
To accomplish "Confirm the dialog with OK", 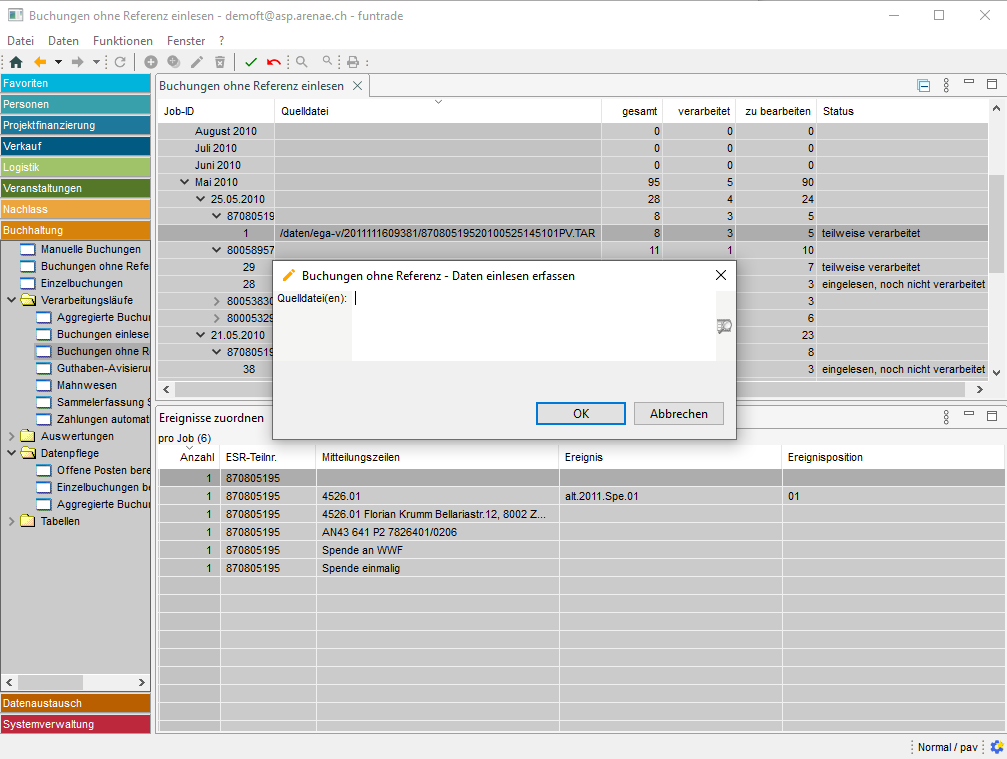I will coord(580,414).
